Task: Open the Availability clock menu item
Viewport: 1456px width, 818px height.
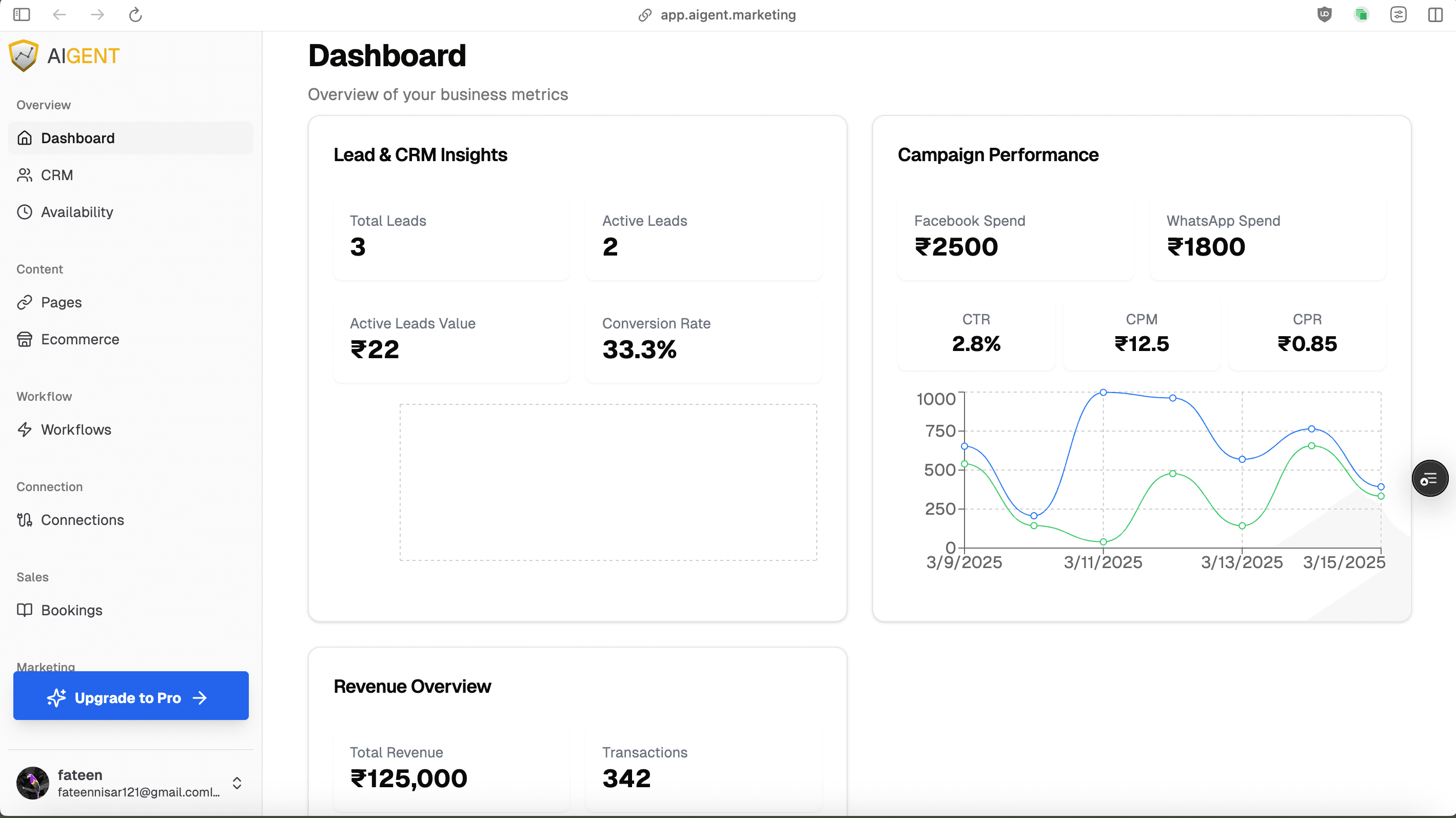Action: [x=77, y=212]
